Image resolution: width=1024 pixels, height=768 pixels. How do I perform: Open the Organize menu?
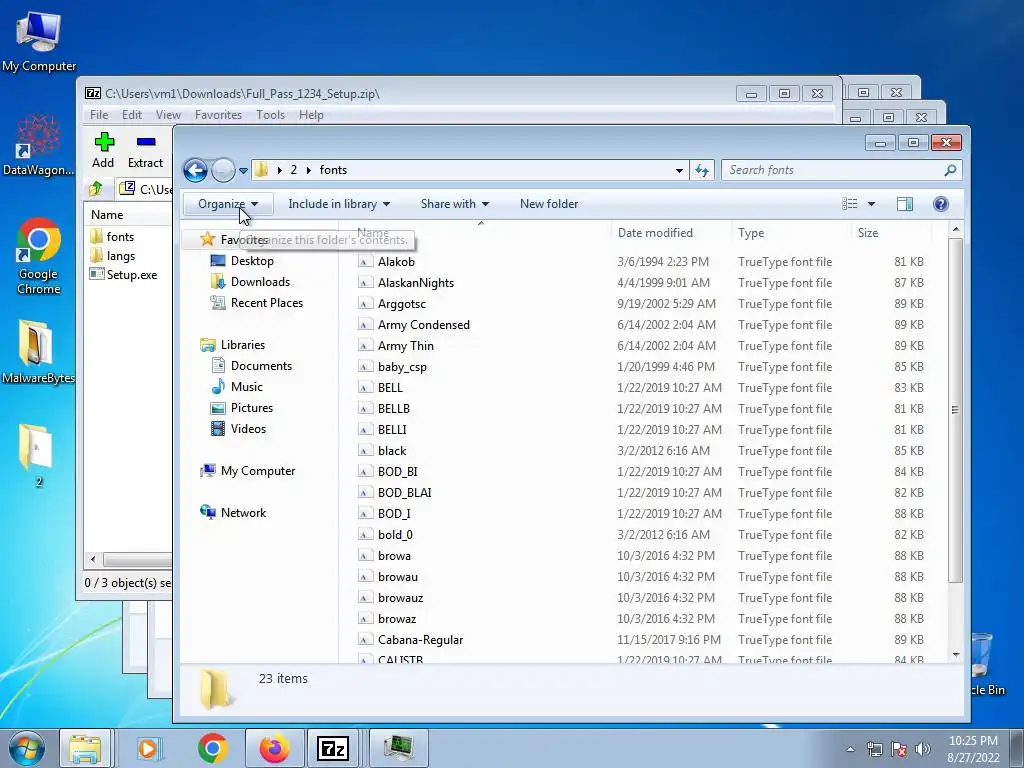(228, 204)
